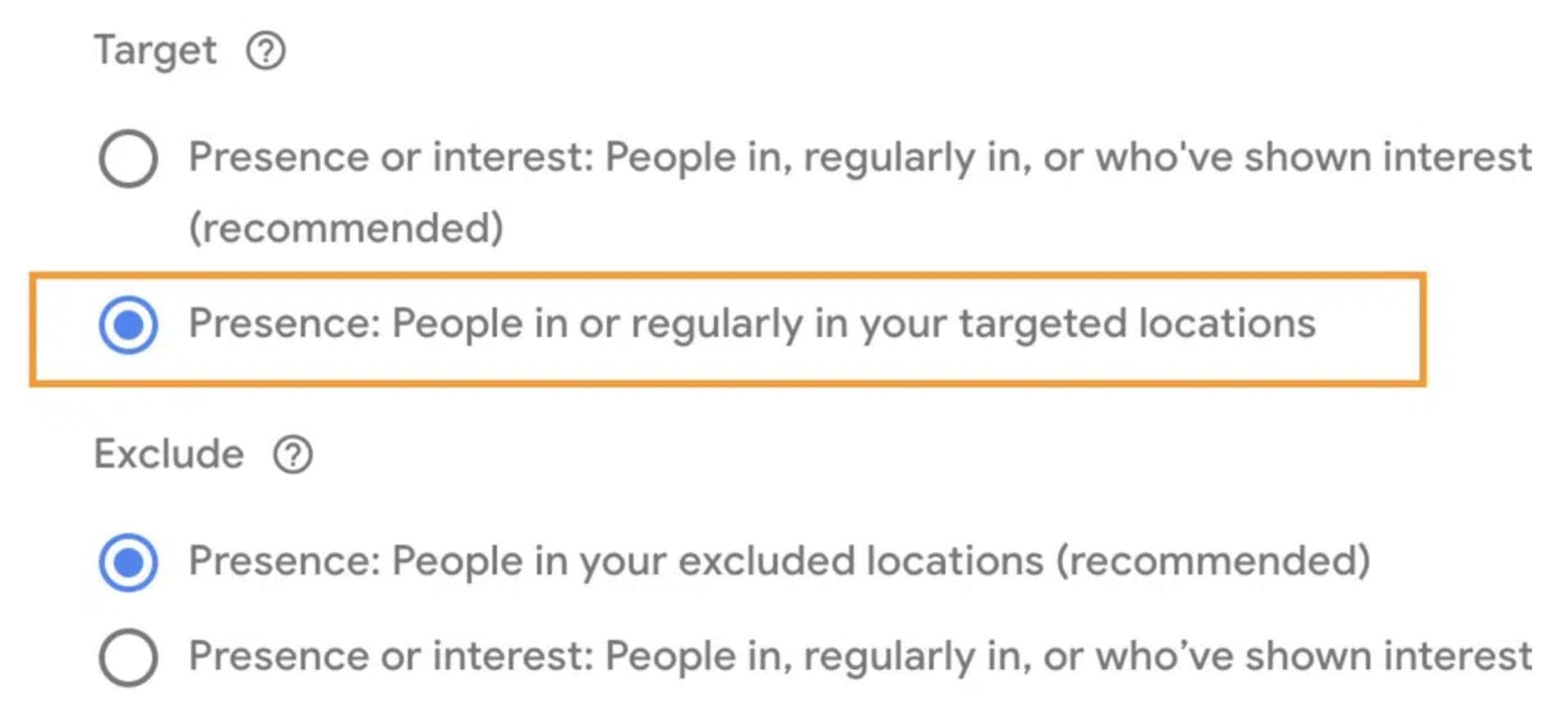
Task: Click "who've shown interest" in the Target section
Action: (x=1313, y=157)
